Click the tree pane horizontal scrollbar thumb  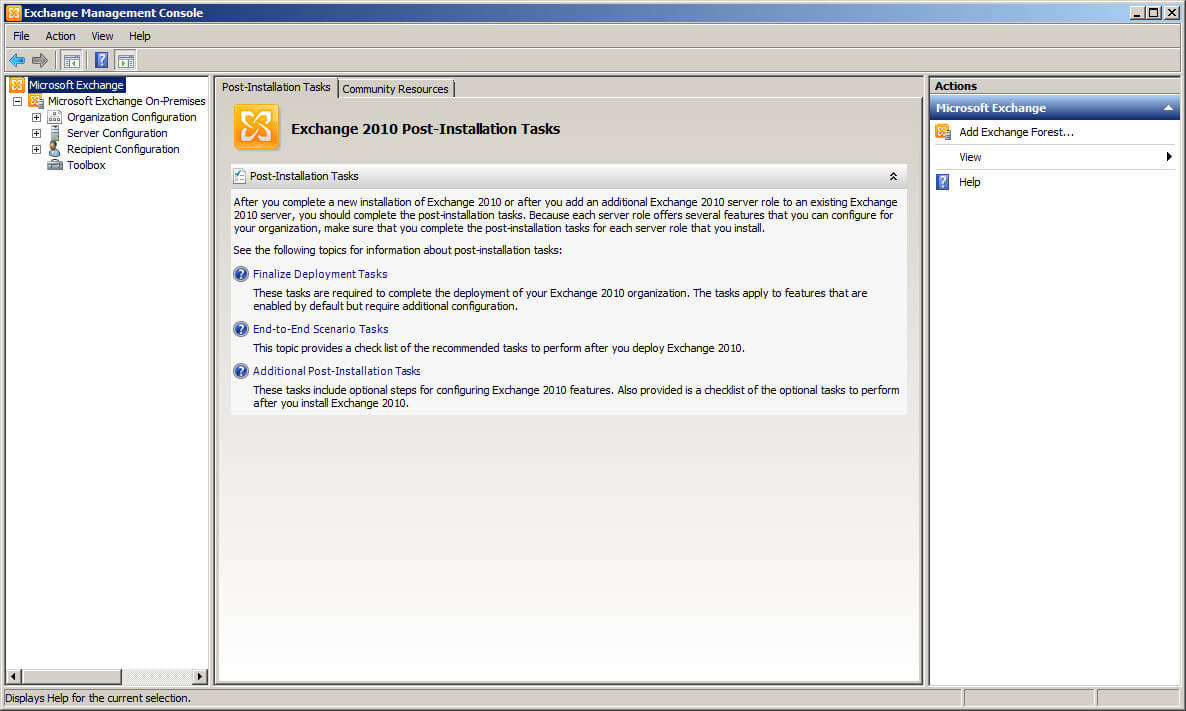(x=70, y=676)
